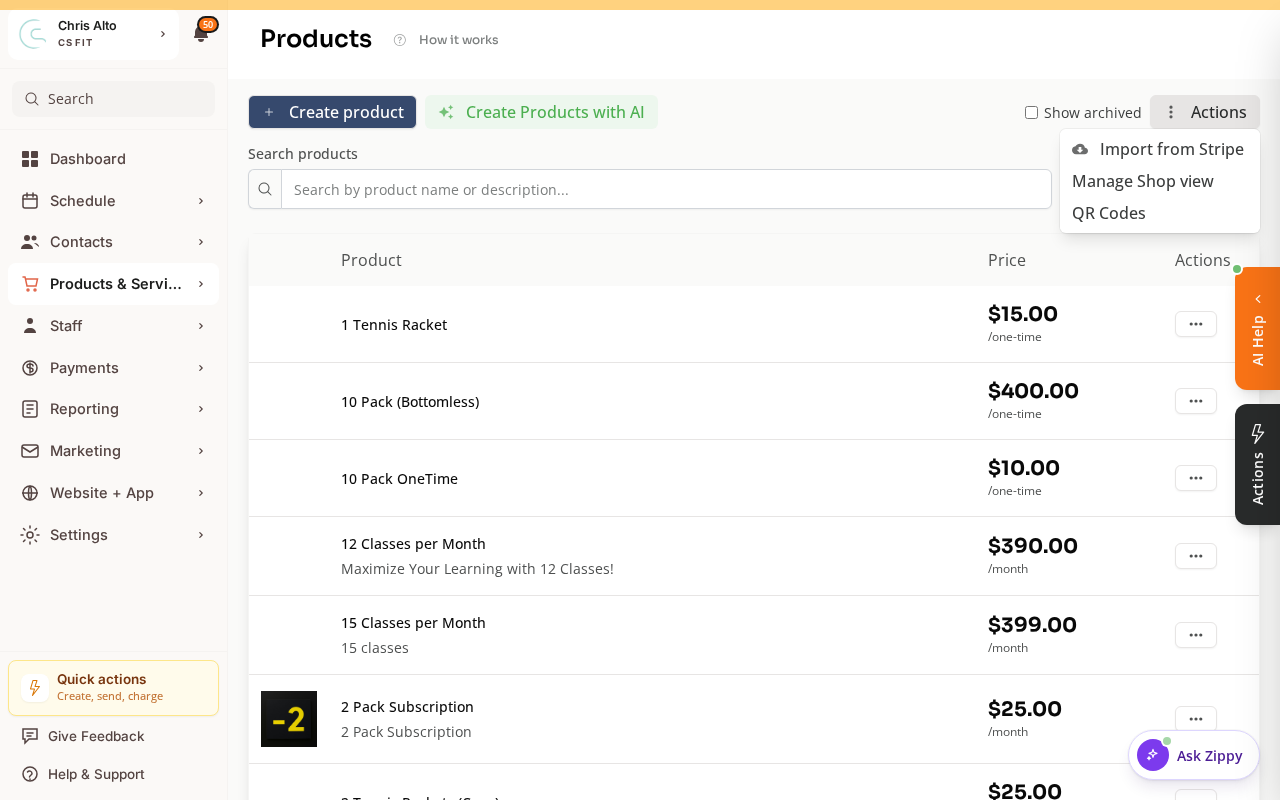Click the Marketing envelope icon

[30, 451]
